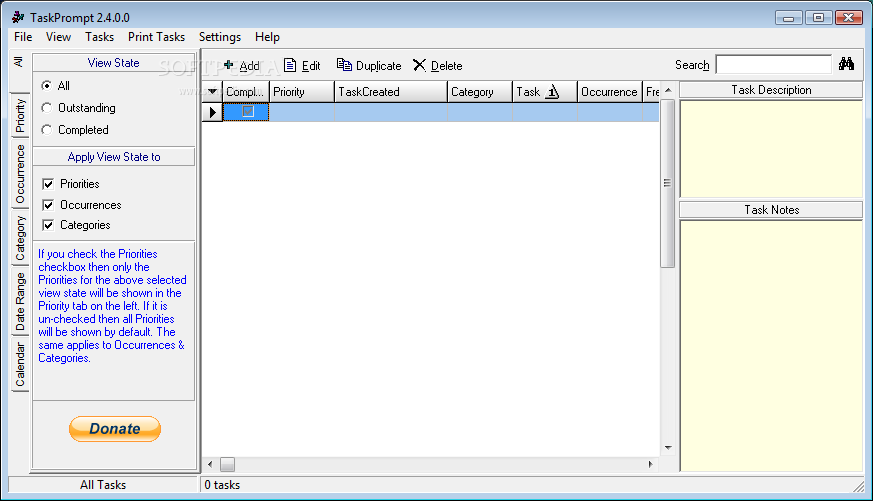Screen dimensions: 873x501
Task: Click the horizontal scrollbar thumb
Action: click(x=227, y=464)
